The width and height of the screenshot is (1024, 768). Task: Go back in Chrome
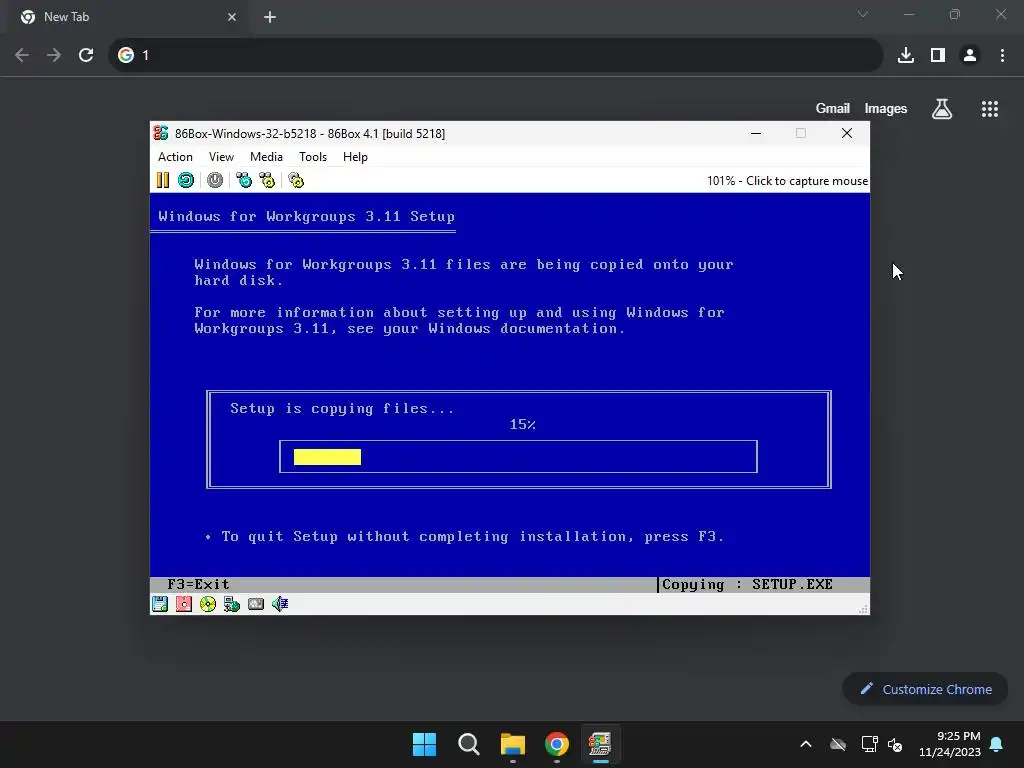tap(22, 55)
